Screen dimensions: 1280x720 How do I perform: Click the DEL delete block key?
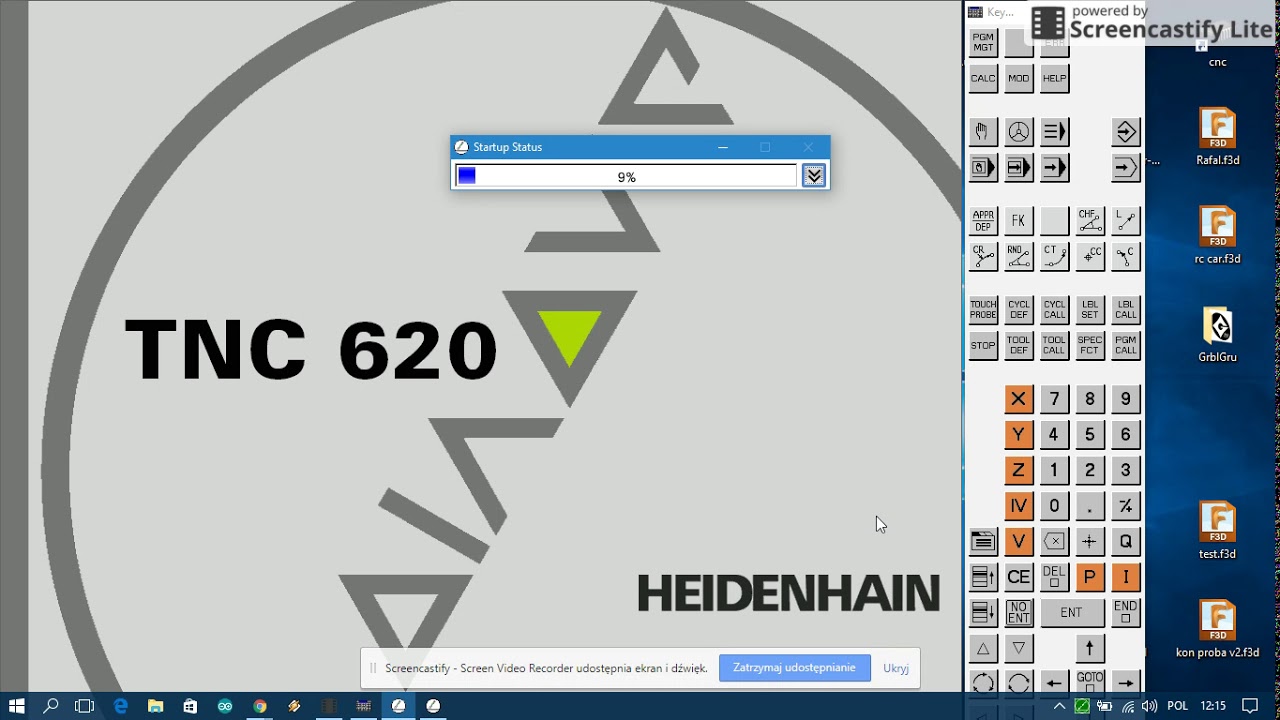1054,577
